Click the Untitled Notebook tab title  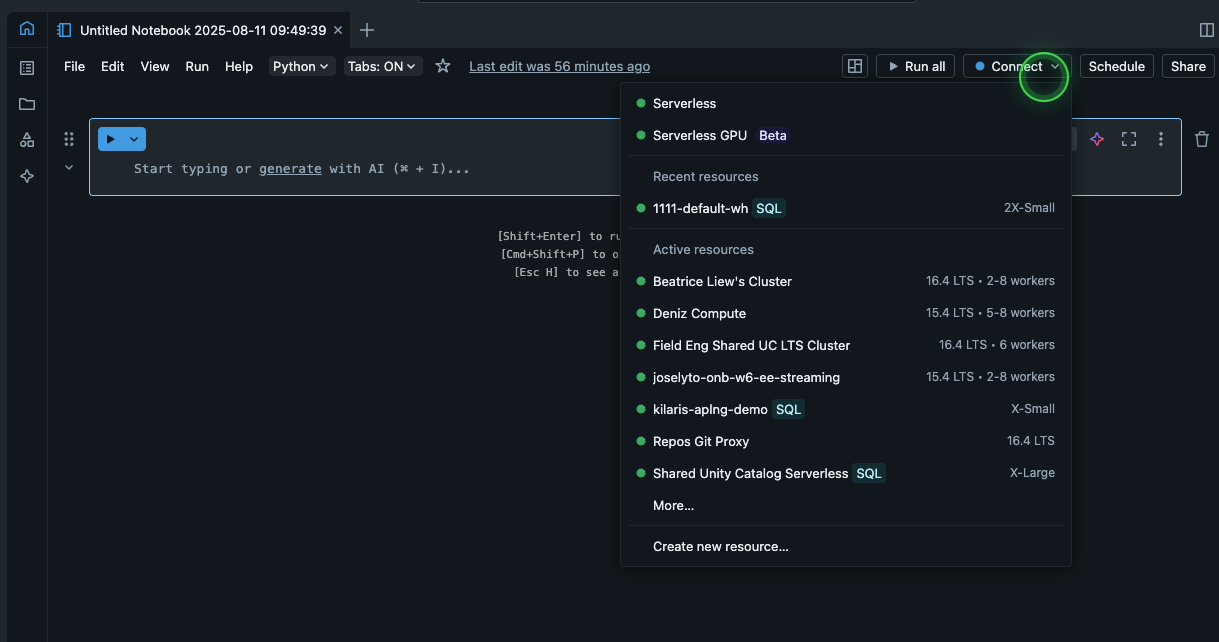click(x=203, y=30)
